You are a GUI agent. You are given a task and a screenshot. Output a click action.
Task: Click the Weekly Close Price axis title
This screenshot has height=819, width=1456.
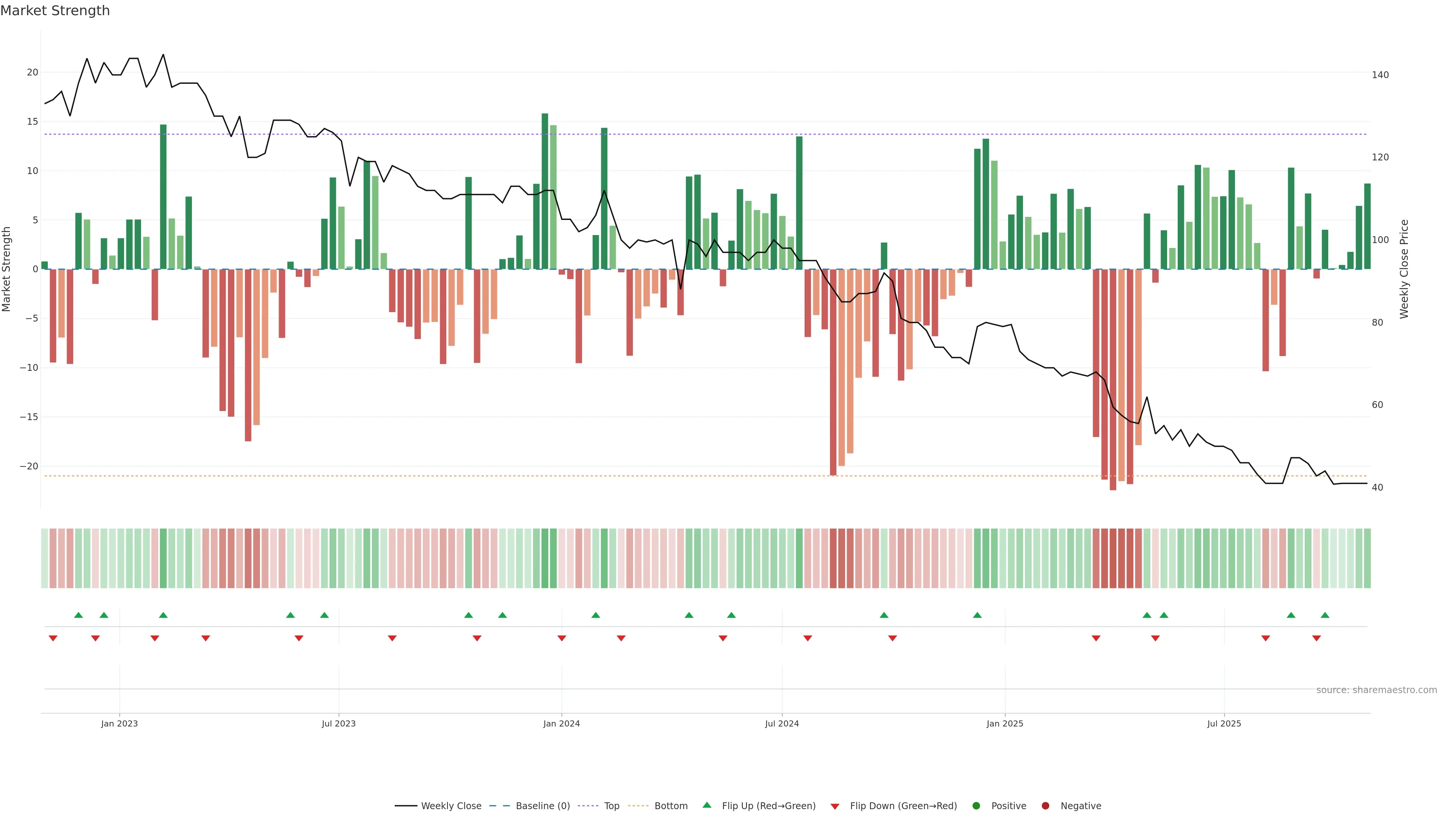pyautogui.click(x=1404, y=269)
